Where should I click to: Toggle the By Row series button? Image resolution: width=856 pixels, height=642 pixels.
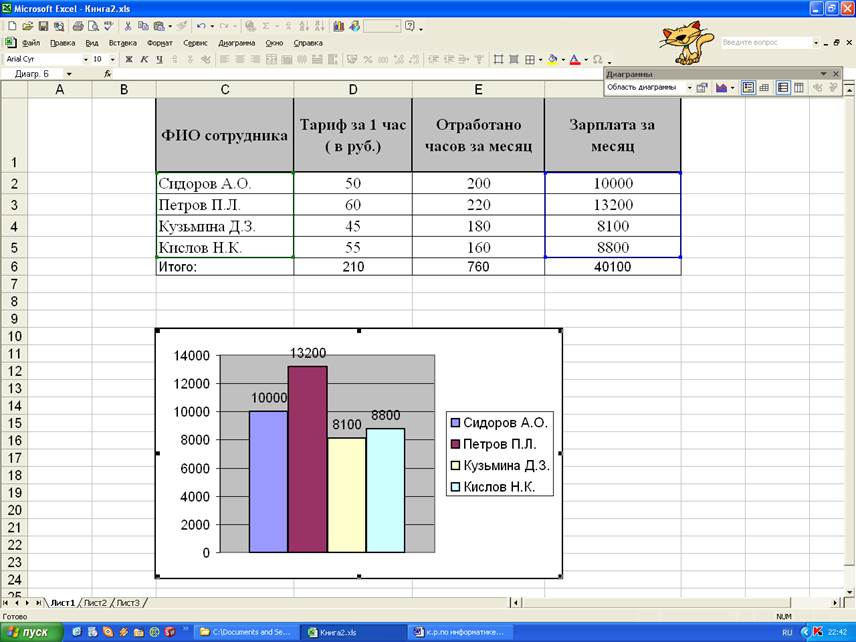pos(783,88)
